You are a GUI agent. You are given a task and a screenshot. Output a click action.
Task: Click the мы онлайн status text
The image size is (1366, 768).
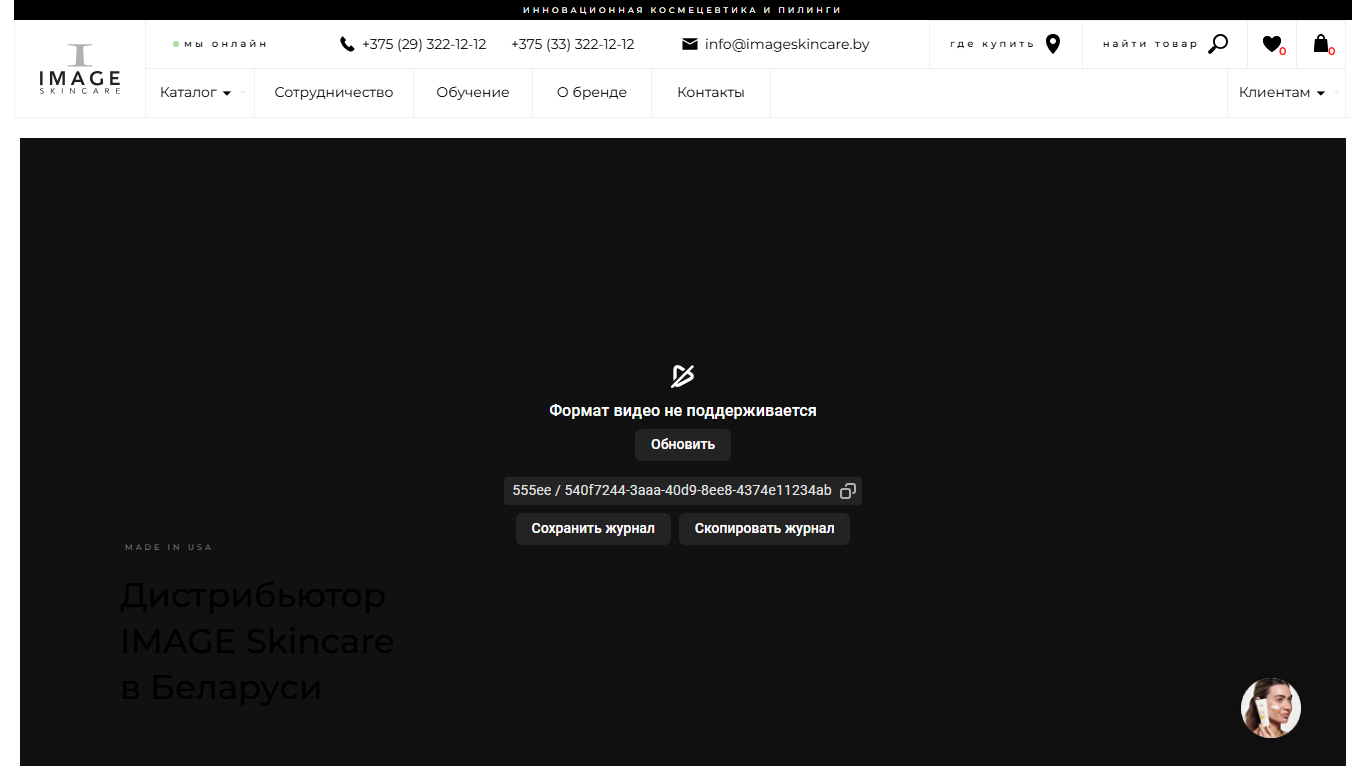(x=226, y=44)
